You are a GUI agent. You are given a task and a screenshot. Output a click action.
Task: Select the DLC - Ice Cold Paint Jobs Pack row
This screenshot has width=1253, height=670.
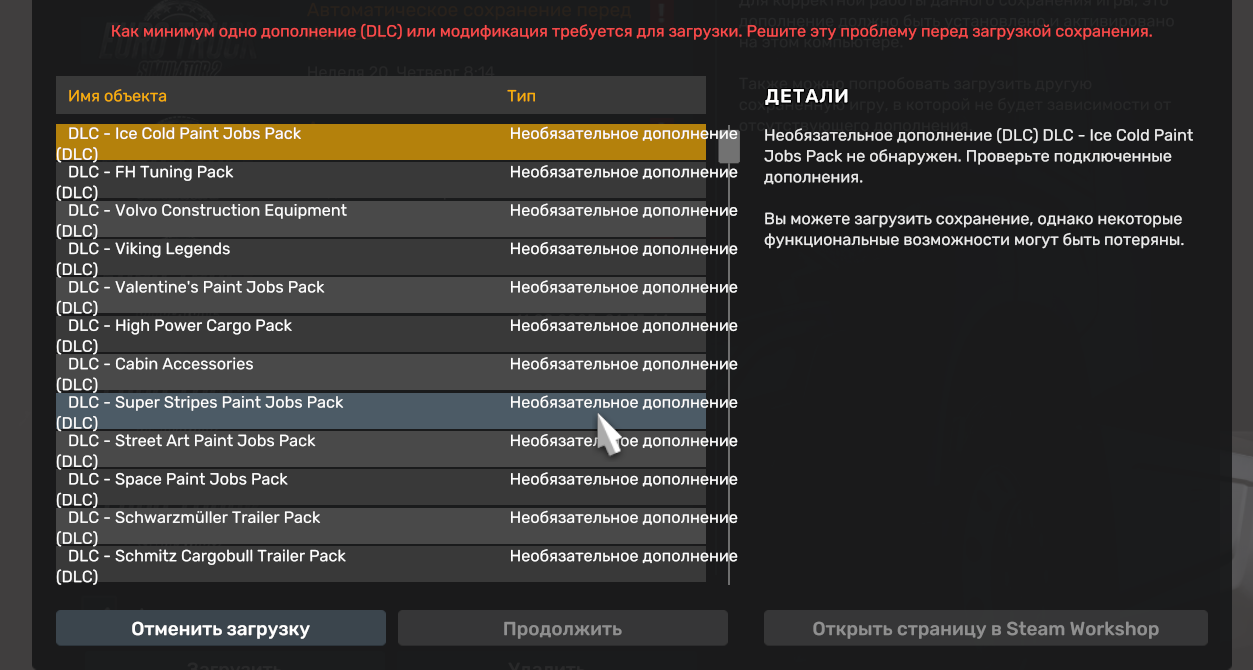coord(381,142)
